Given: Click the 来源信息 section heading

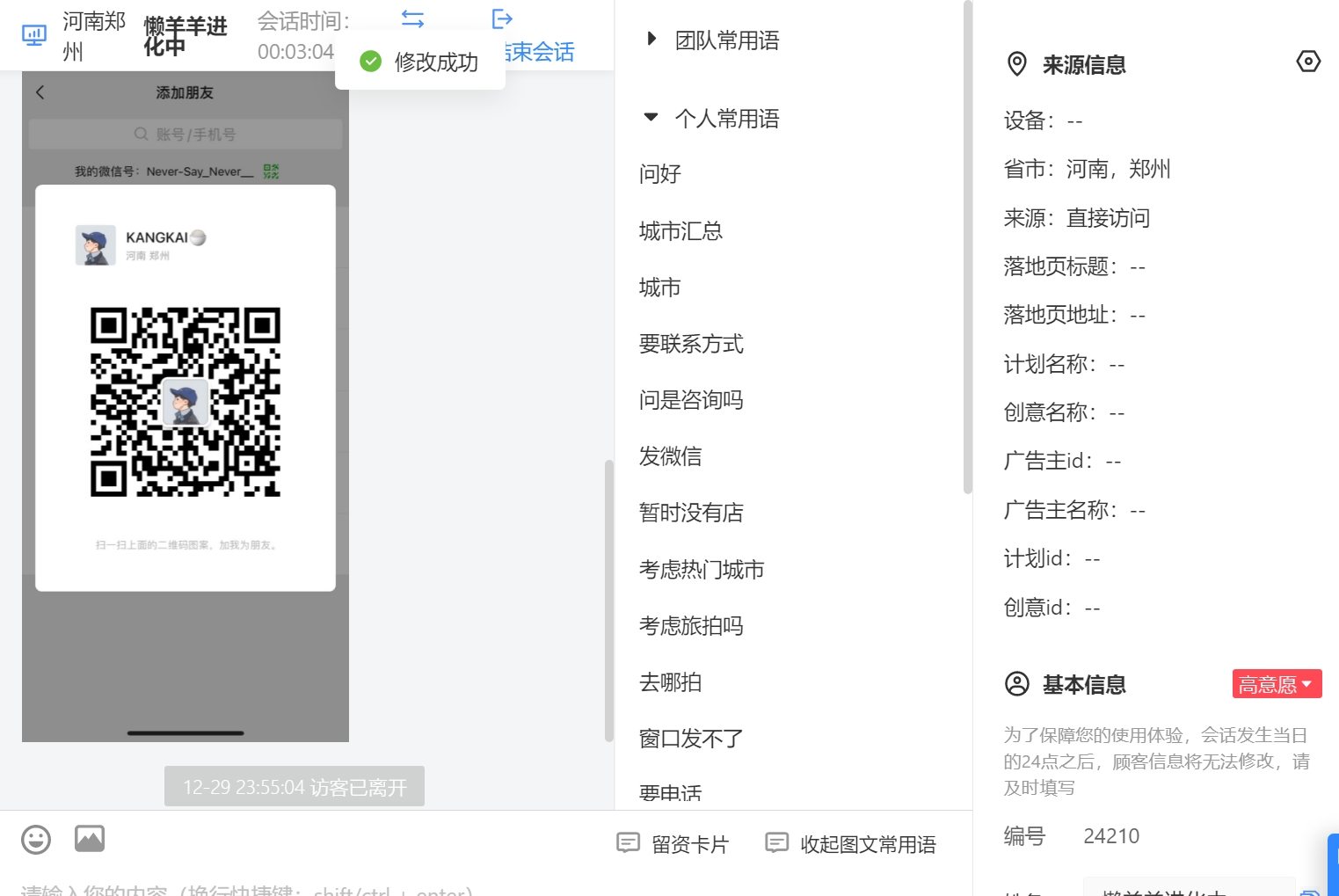Looking at the screenshot, I should 1084,65.
